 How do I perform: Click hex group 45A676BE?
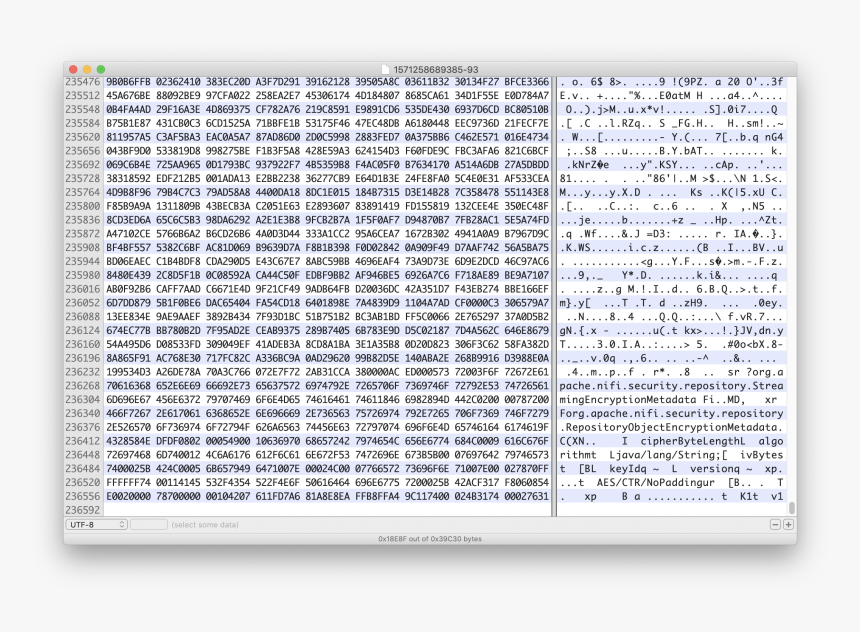click(x=128, y=95)
